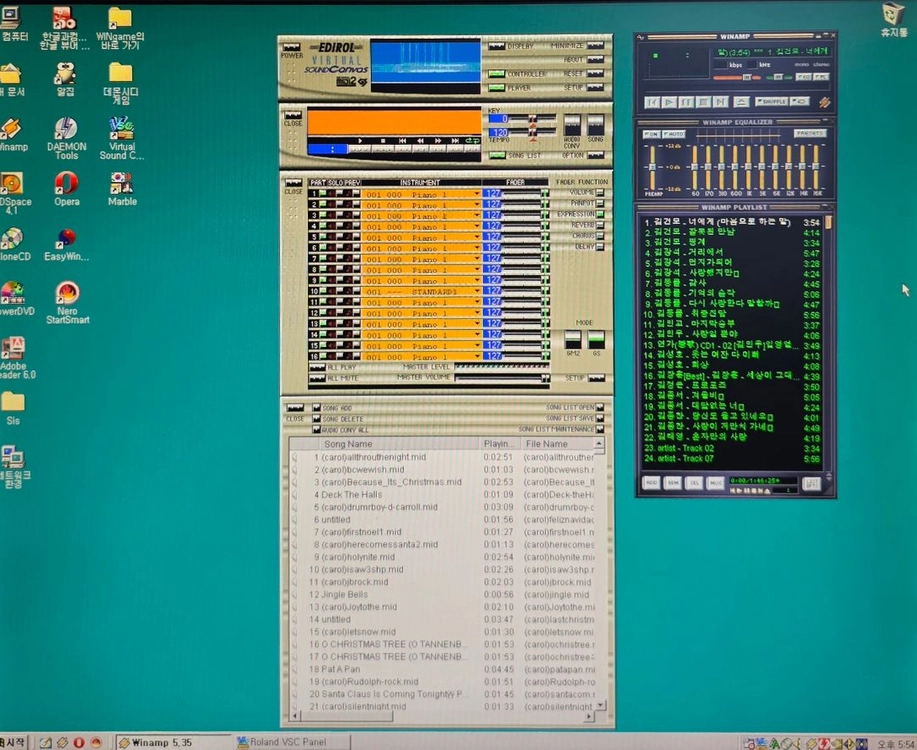This screenshot has height=750, width=917.
Task: Toggle the PLAYER panel button
Action: click(x=497, y=88)
